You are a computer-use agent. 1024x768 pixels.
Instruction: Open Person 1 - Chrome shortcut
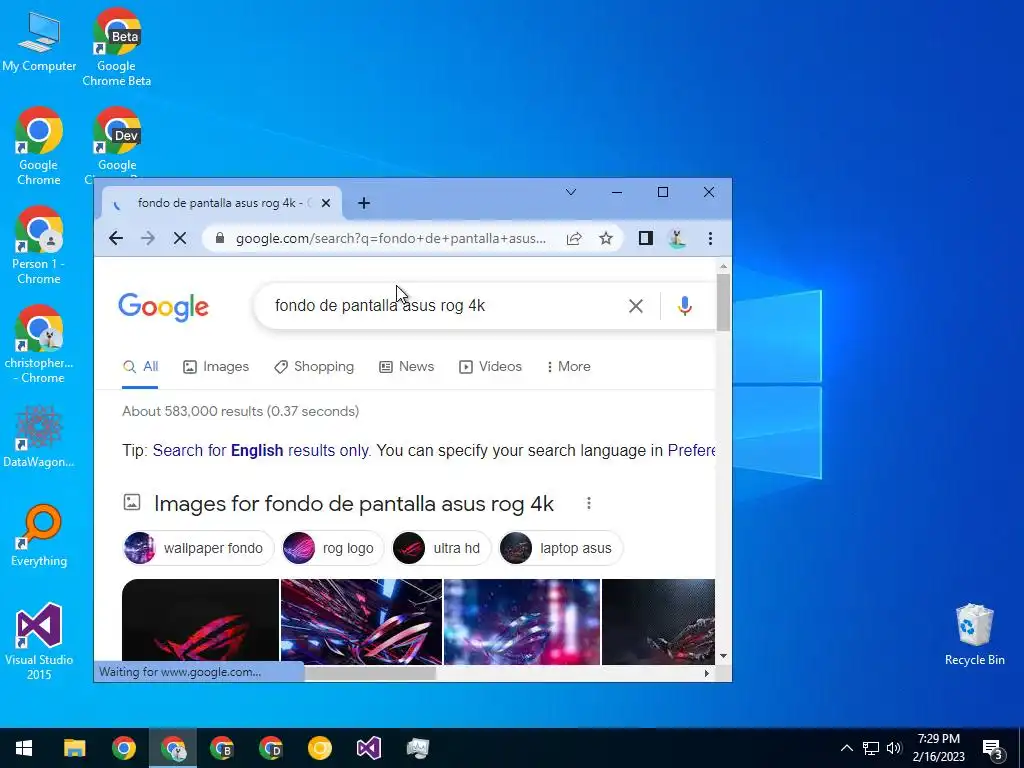(x=39, y=245)
